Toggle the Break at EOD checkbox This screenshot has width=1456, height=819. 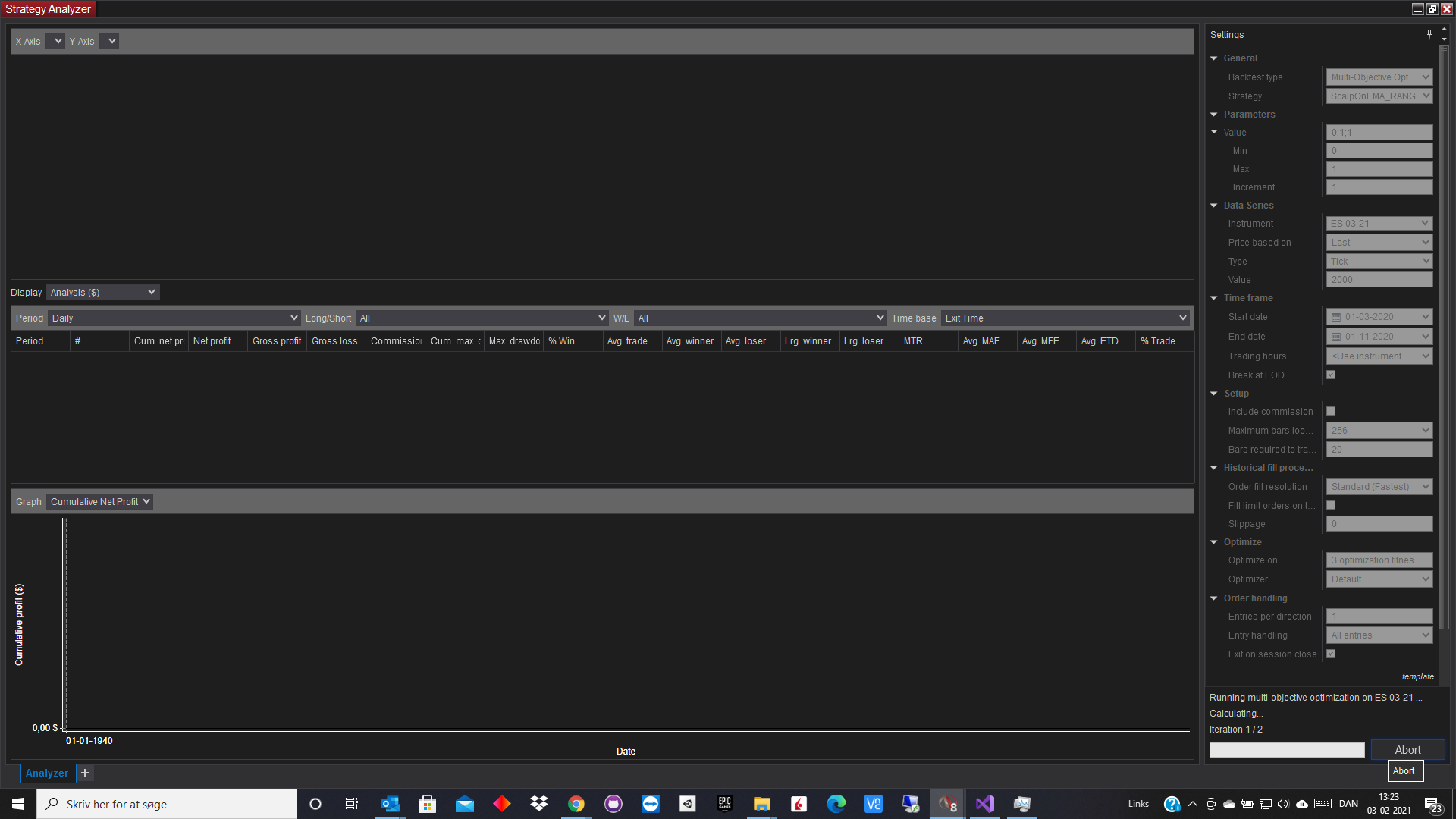point(1331,375)
